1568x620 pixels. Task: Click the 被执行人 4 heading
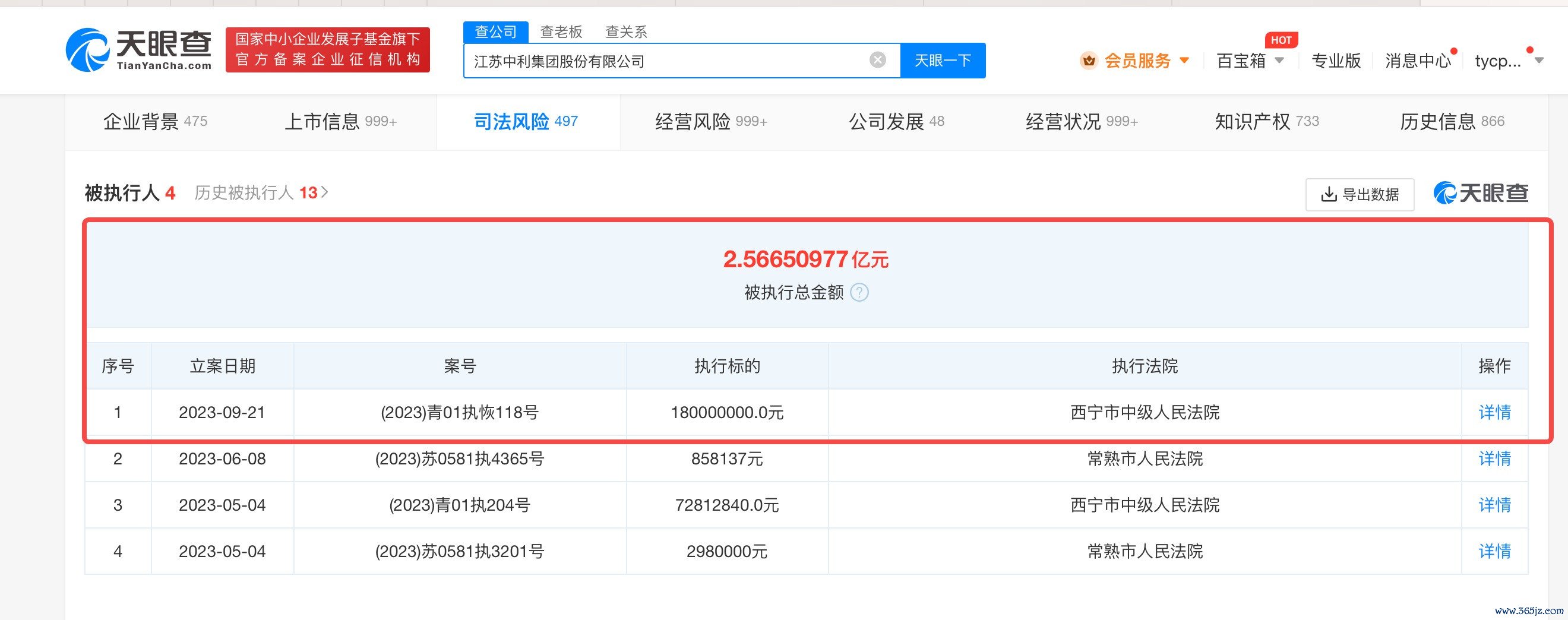click(x=129, y=193)
